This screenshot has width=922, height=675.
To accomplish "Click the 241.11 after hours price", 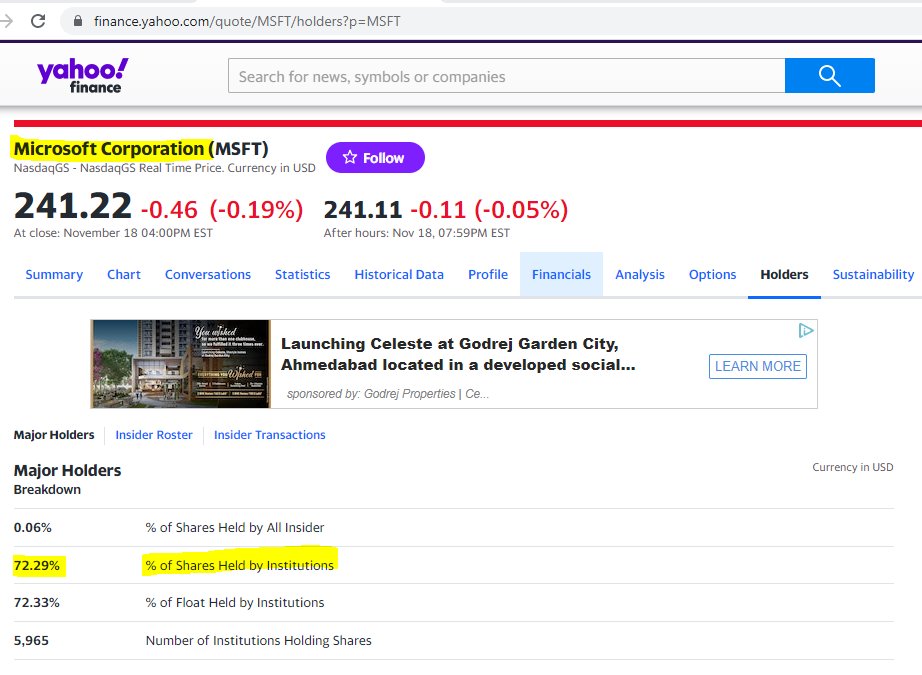I will (x=362, y=210).
